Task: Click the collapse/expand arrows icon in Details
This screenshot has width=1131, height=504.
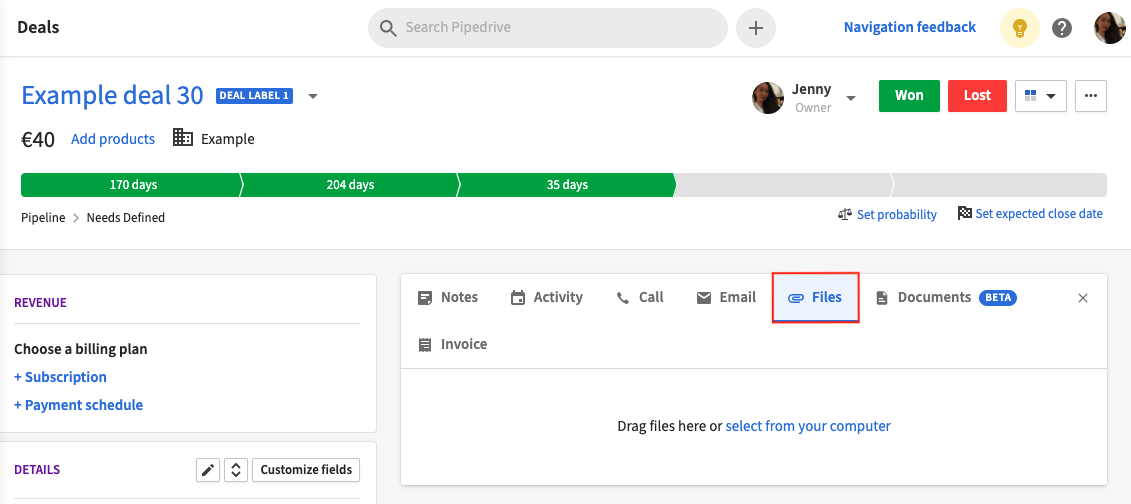Action: 235,470
